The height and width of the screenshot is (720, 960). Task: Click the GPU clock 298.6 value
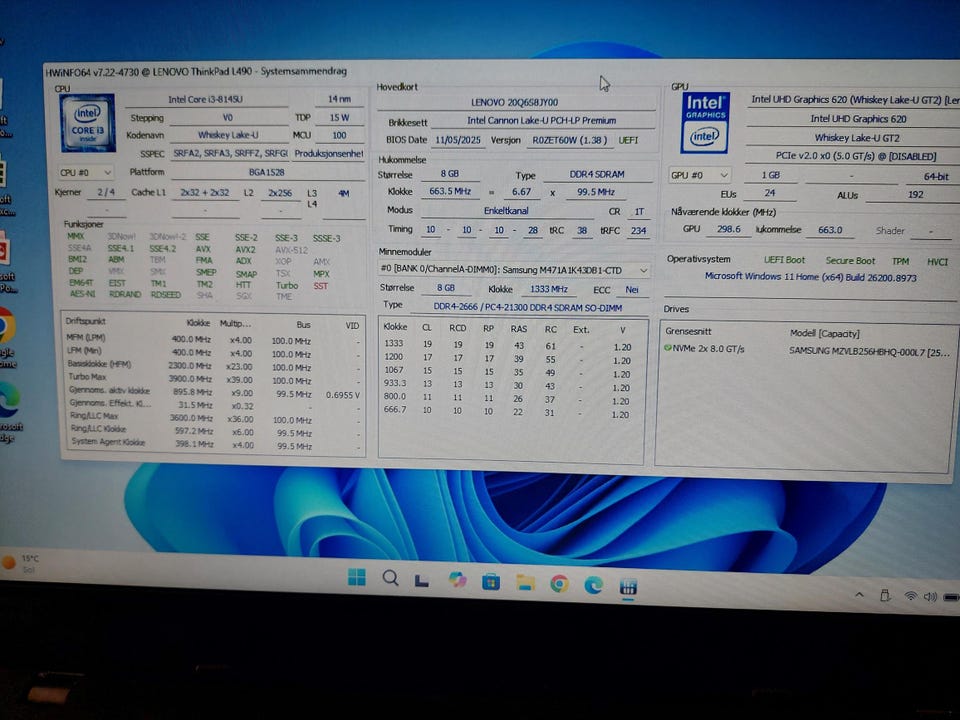click(729, 230)
